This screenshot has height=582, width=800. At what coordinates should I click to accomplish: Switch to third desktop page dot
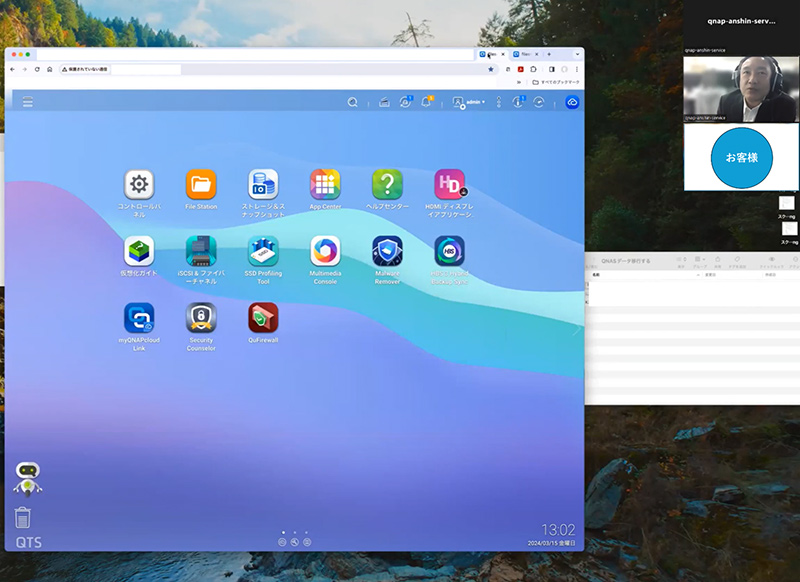306,533
